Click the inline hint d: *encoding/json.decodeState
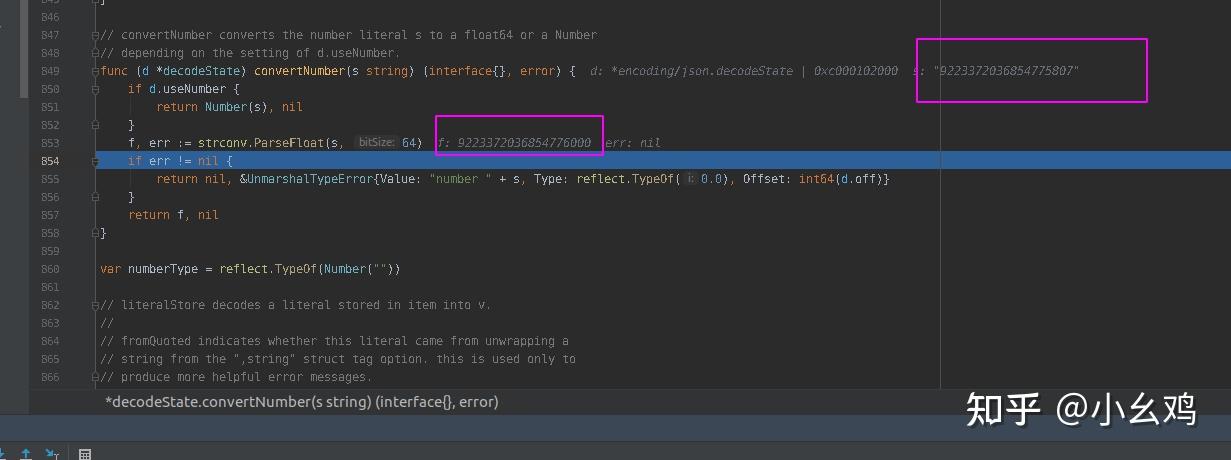 (x=691, y=71)
